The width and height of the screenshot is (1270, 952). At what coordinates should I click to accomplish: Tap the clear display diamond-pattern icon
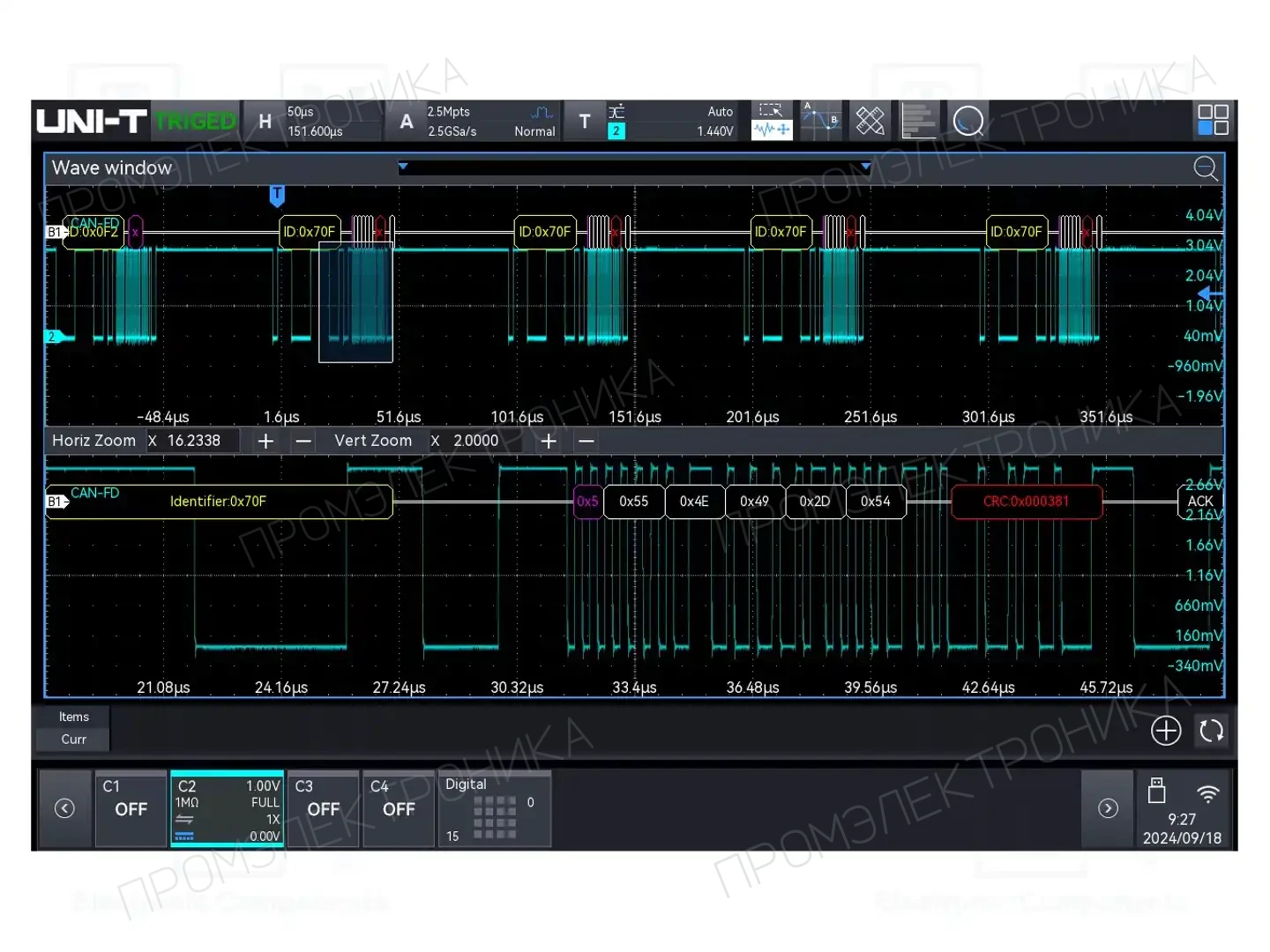[x=870, y=121]
